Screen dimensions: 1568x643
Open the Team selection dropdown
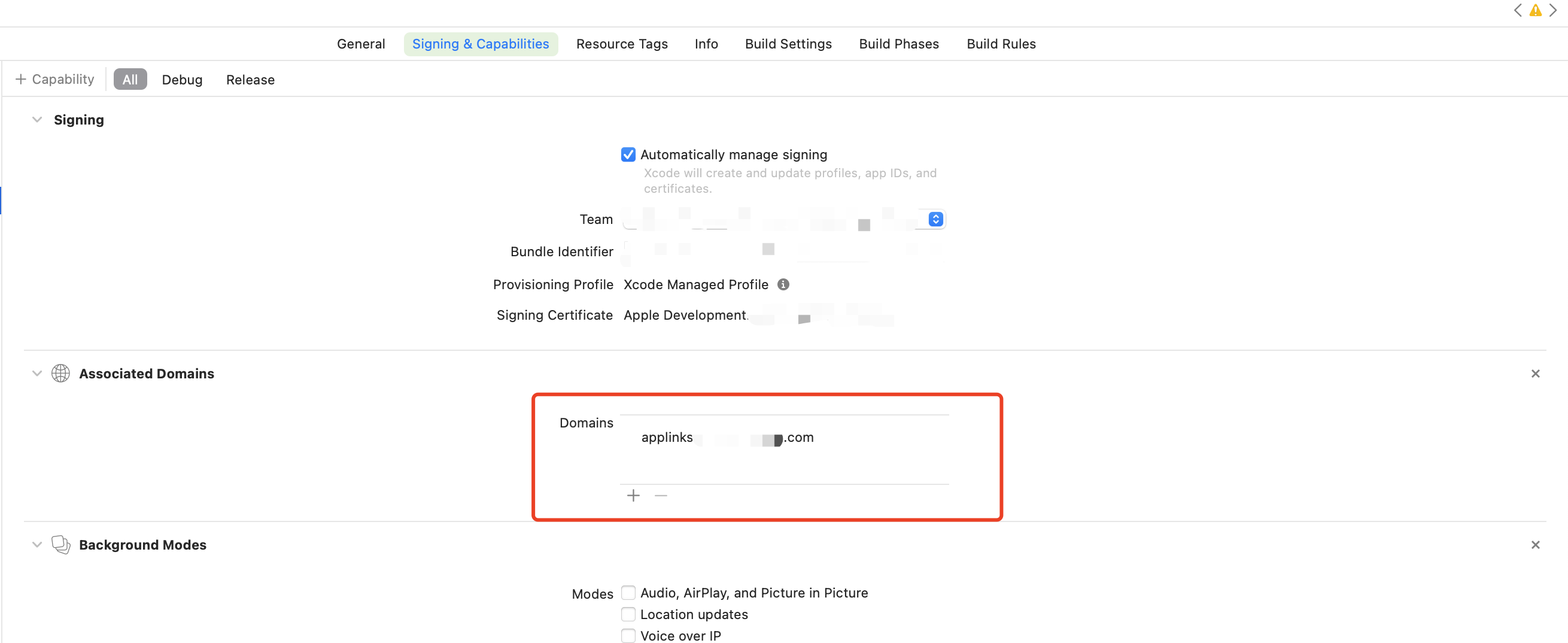click(x=935, y=219)
